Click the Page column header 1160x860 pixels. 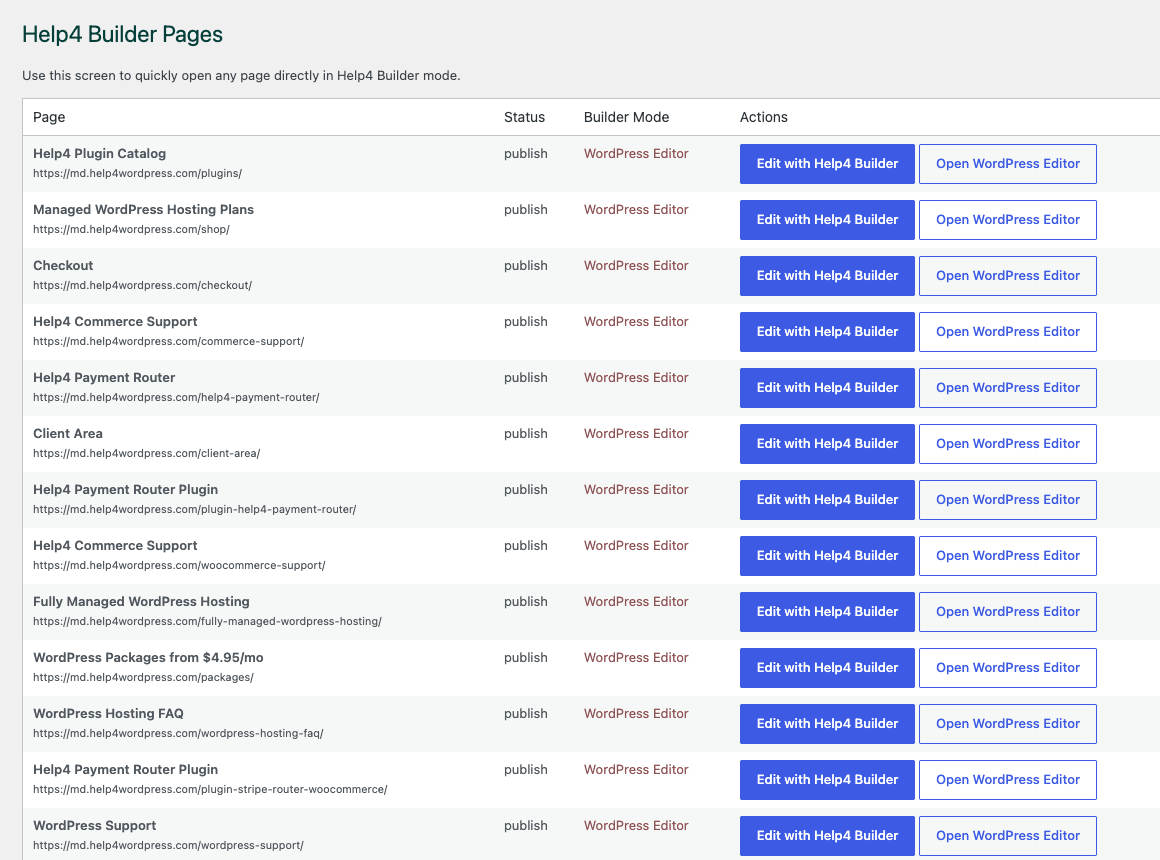tap(49, 117)
